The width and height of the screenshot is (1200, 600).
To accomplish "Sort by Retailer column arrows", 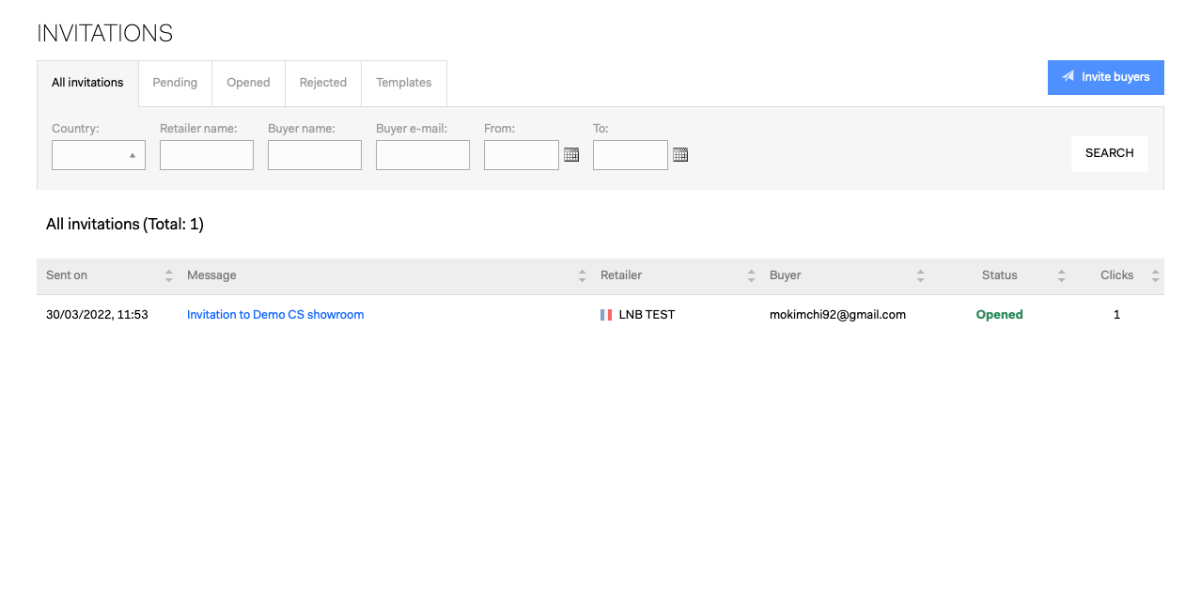I will pyautogui.click(x=751, y=276).
